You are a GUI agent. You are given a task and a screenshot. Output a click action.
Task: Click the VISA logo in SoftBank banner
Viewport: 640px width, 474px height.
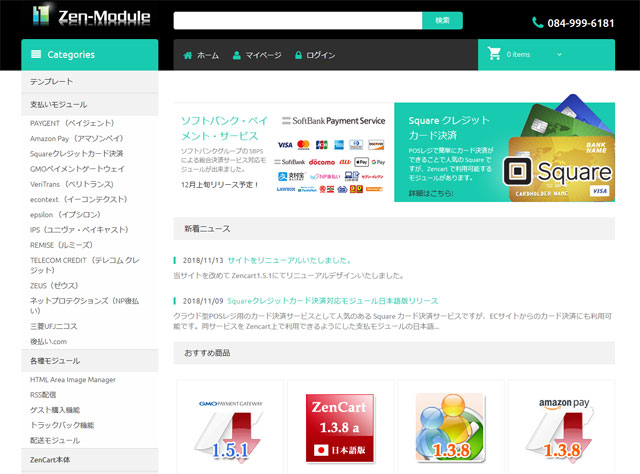285,145
